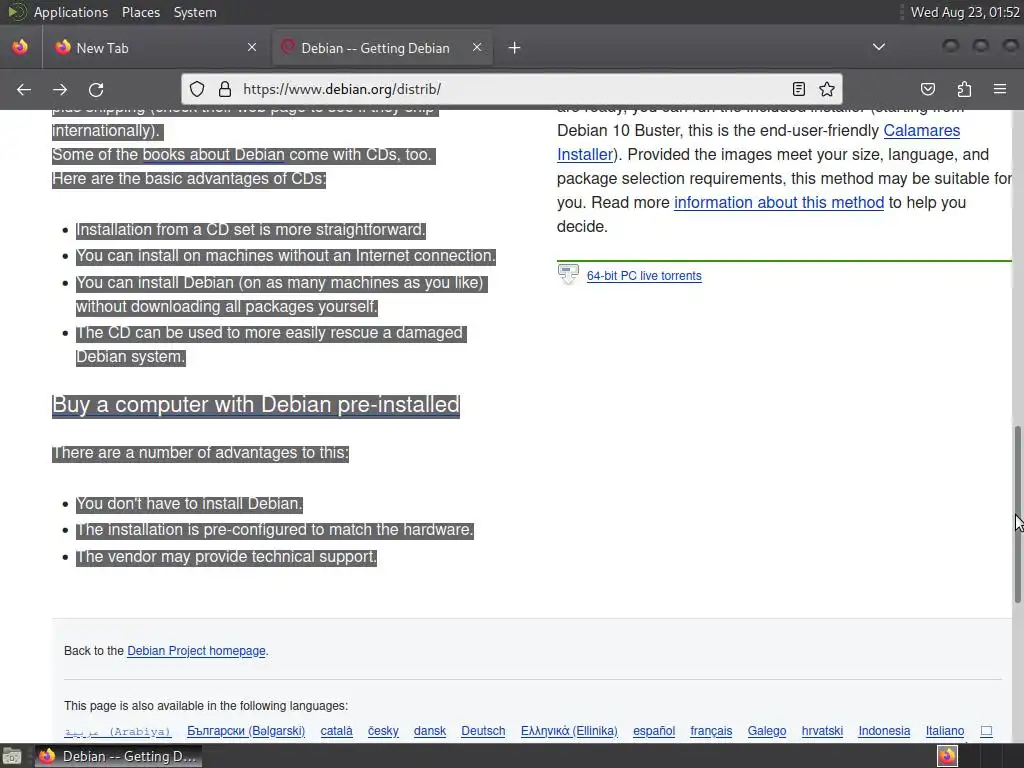Click text "There are a number of advantages to this:"

(x=200, y=453)
